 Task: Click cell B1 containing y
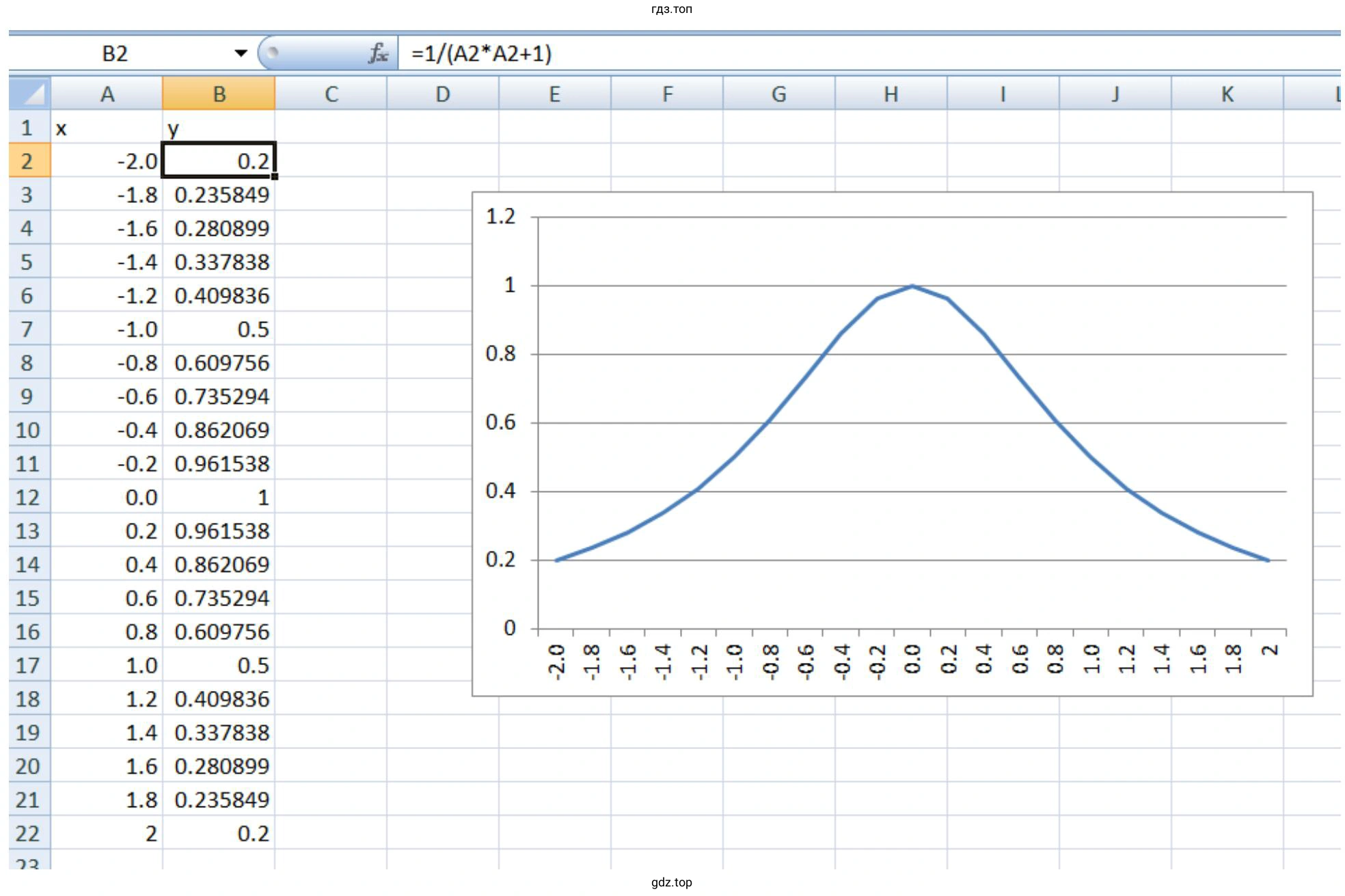(x=219, y=127)
